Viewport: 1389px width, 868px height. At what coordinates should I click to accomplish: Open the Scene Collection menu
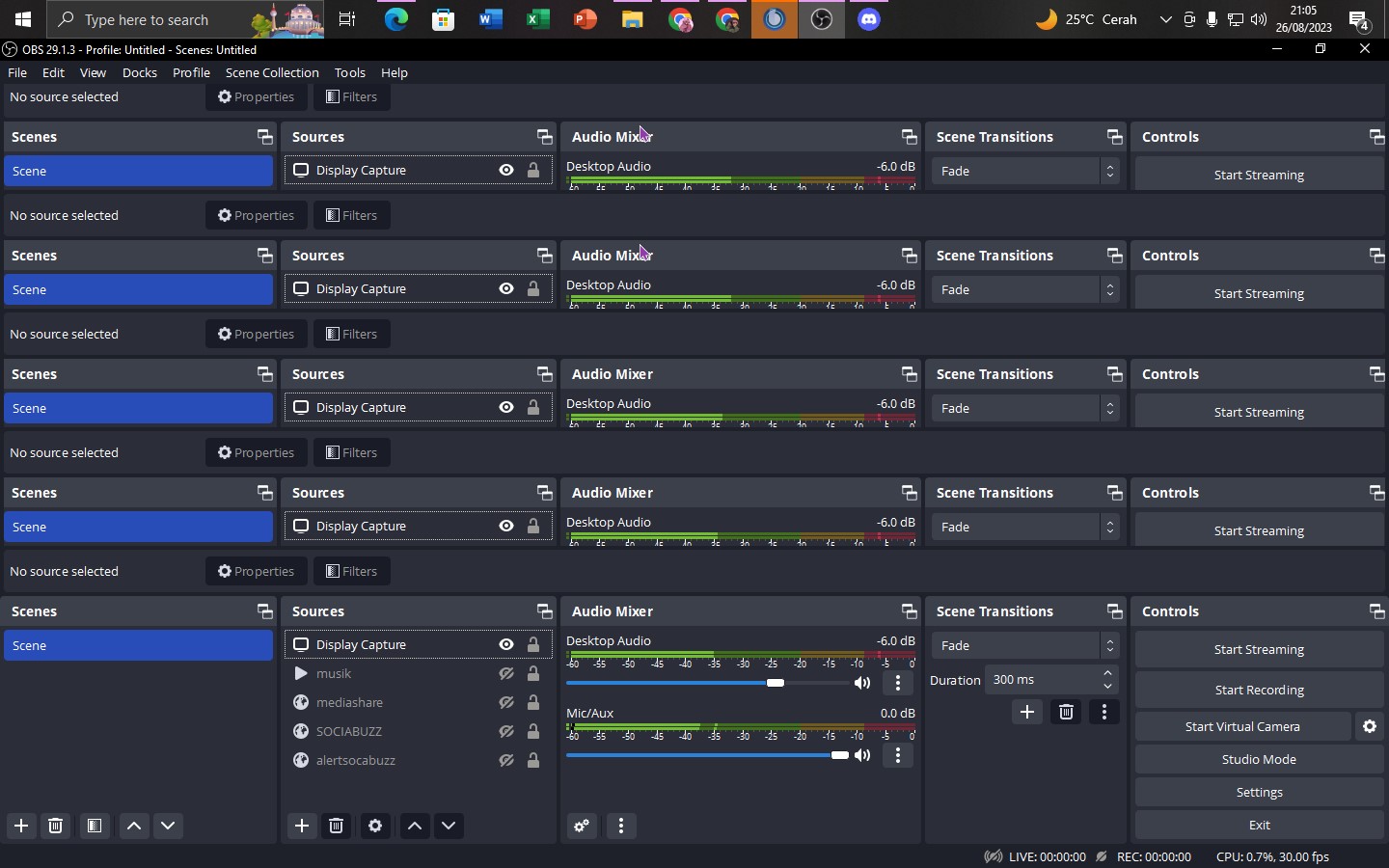click(272, 72)
